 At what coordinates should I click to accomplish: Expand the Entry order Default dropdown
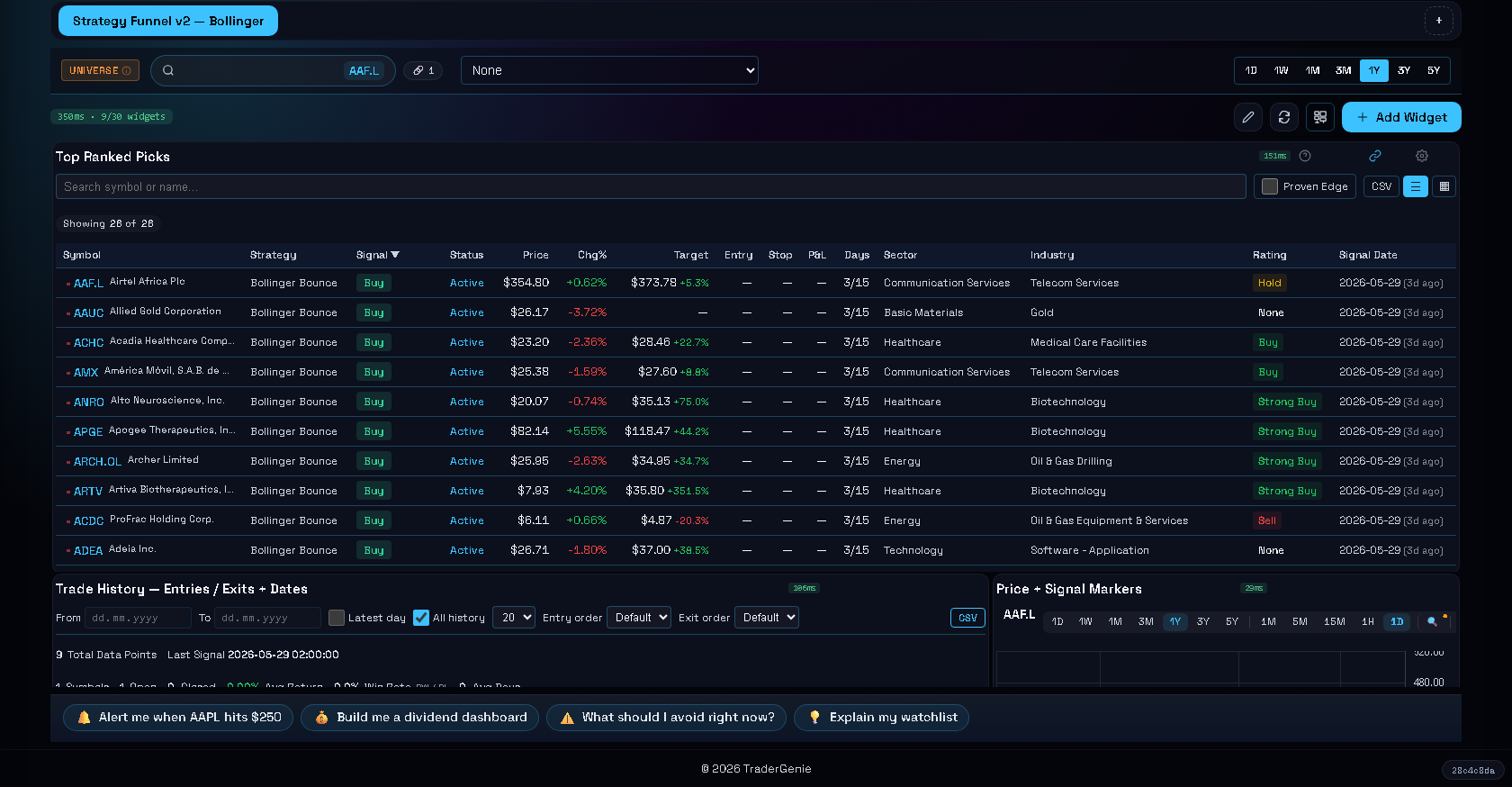(639, 618)
